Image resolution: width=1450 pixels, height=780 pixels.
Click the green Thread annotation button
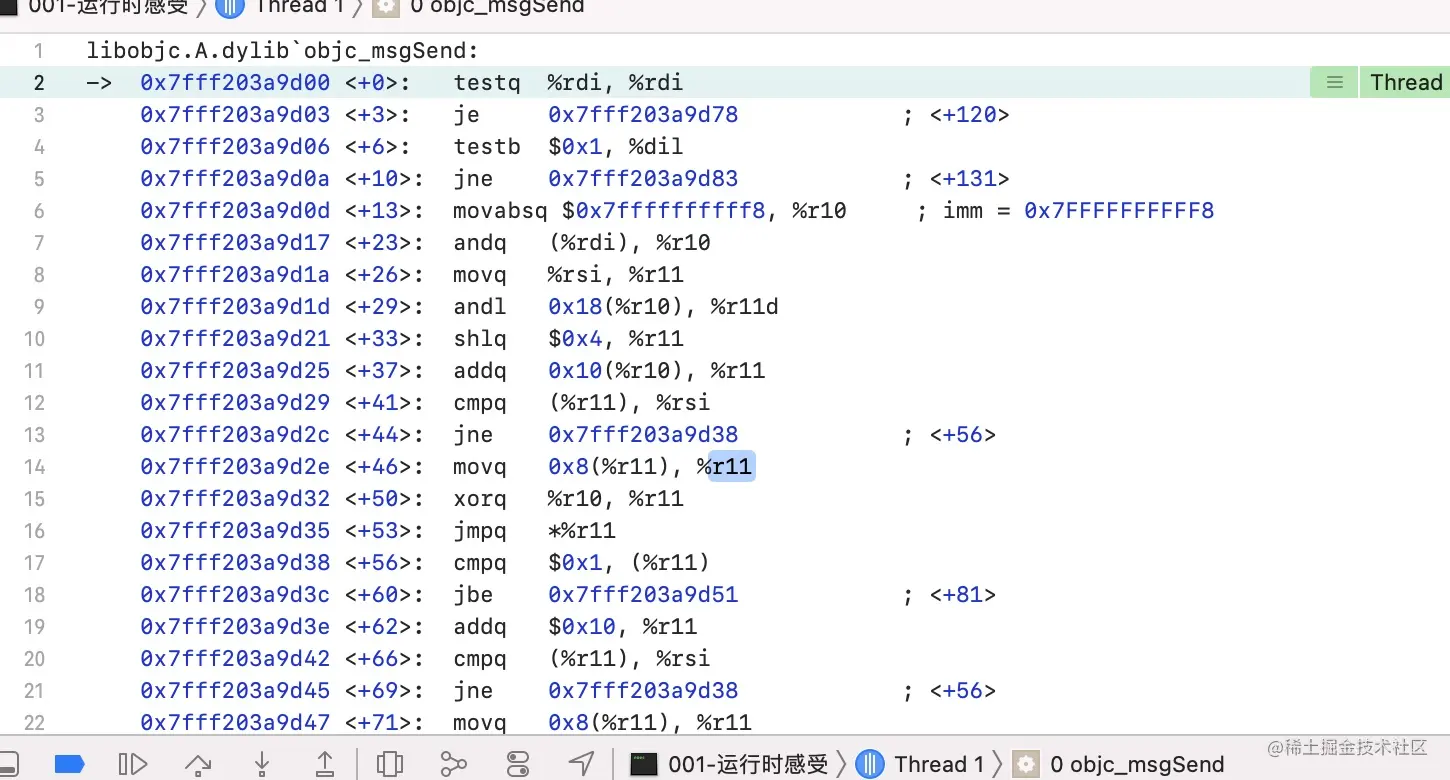pos(1404,82)
